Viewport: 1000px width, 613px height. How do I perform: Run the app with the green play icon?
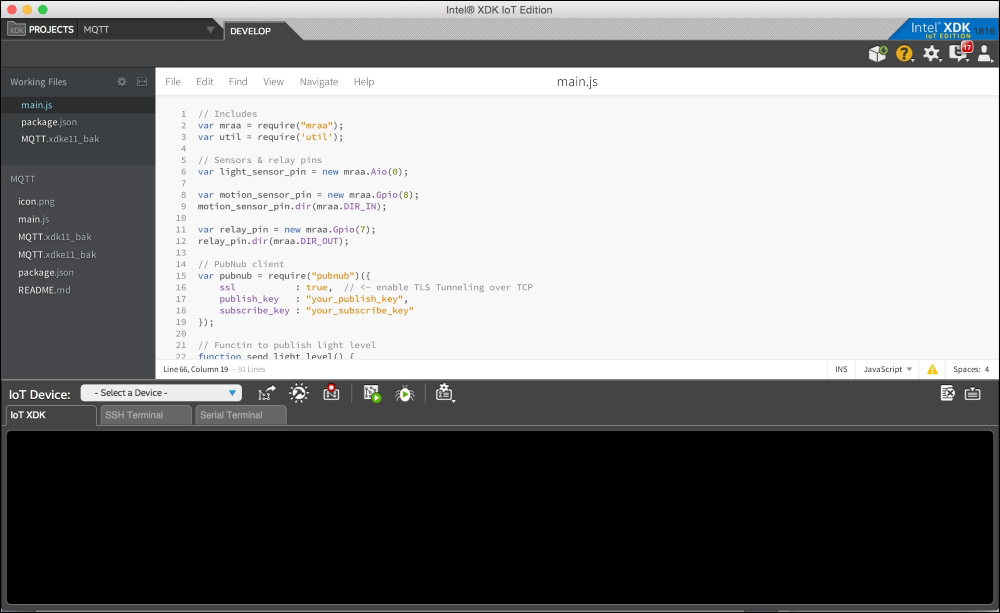coord(372,394)
